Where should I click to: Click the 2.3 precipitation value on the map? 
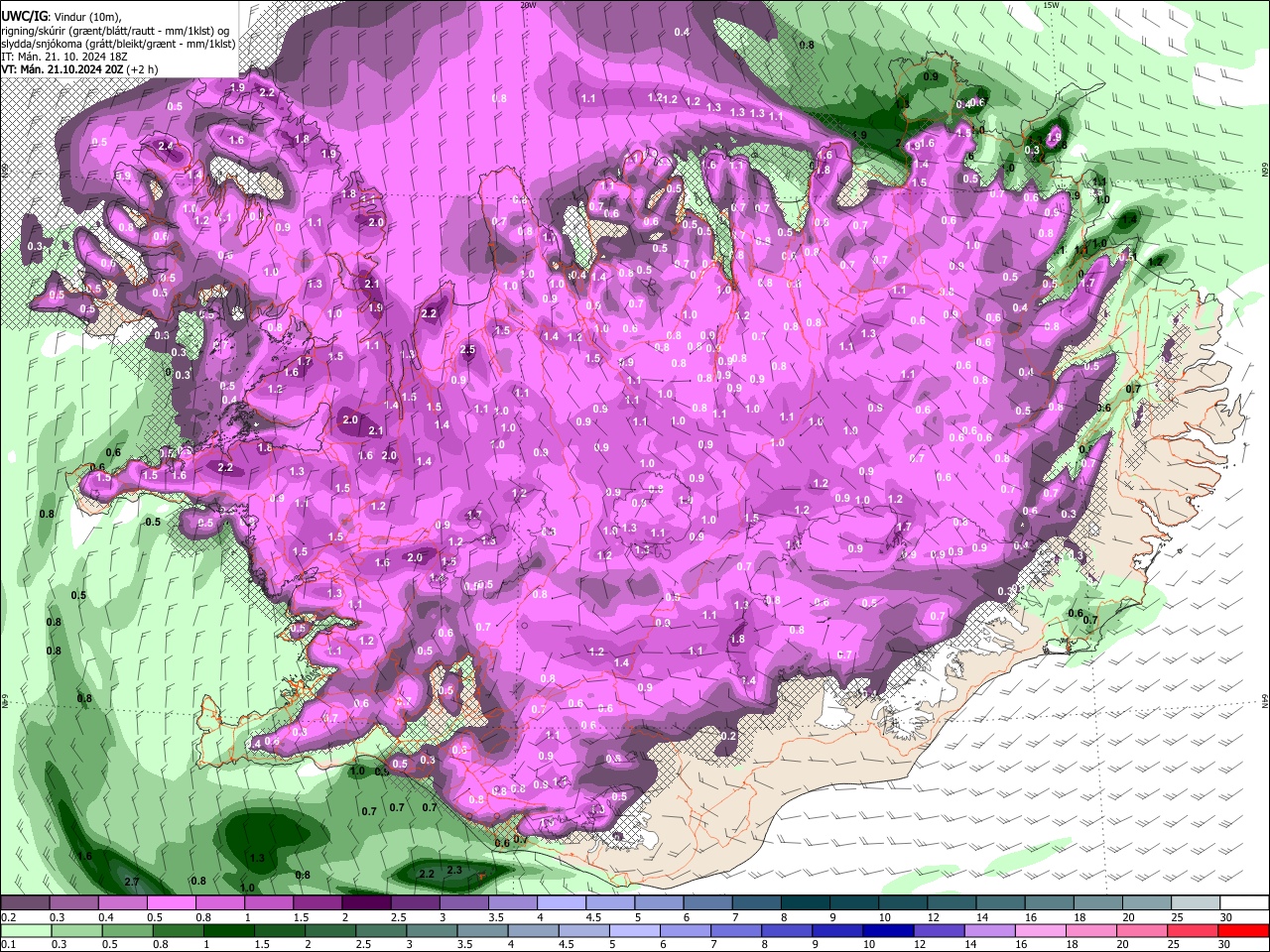454,870
